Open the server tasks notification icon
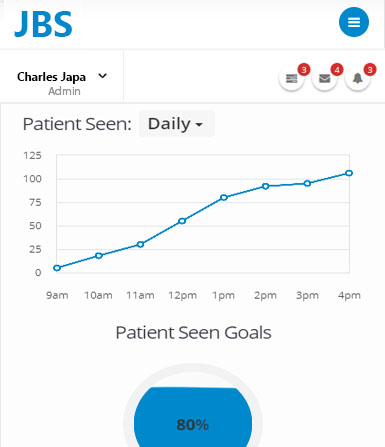Screen dimensions: 385x447 pyautogui.click(x=291, y=79)
